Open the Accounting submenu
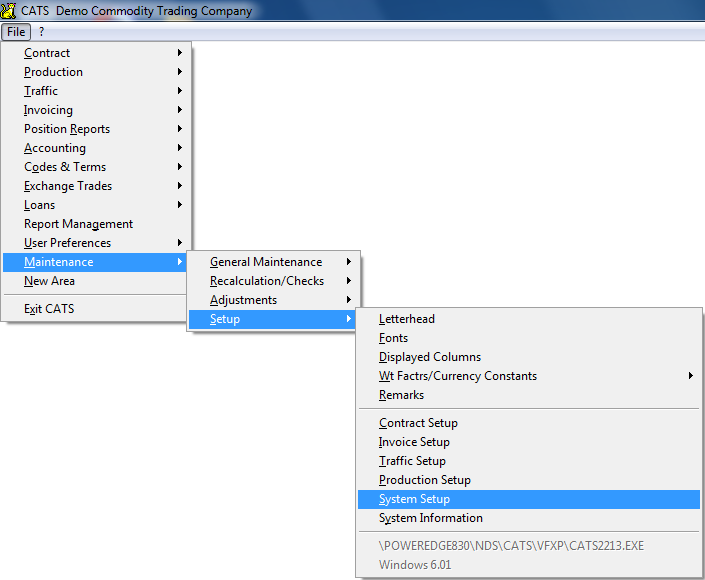Viewport: 705px width, 580px height. [x=97, y=148]
